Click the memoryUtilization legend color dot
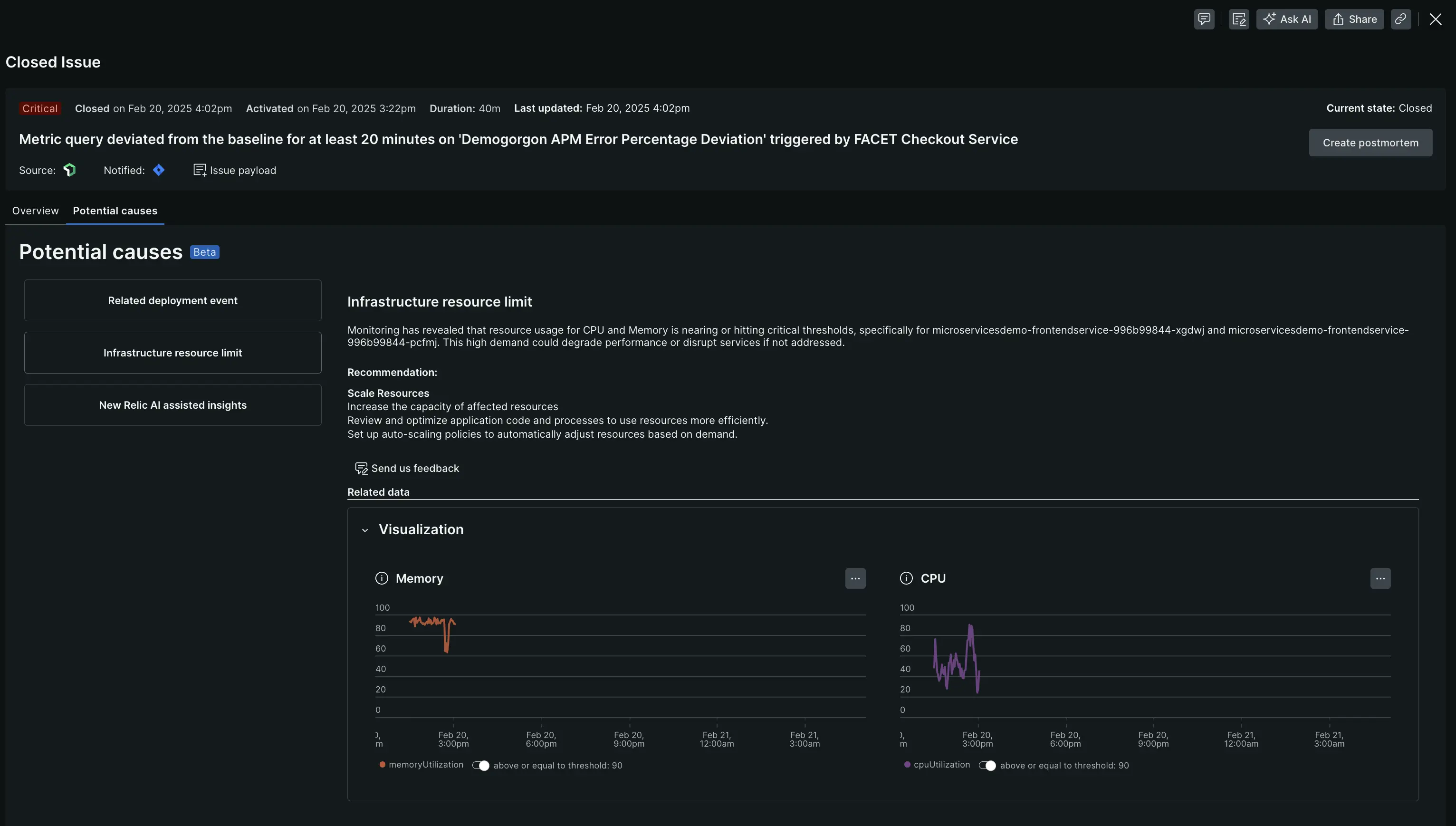 [x=382, y=765]
